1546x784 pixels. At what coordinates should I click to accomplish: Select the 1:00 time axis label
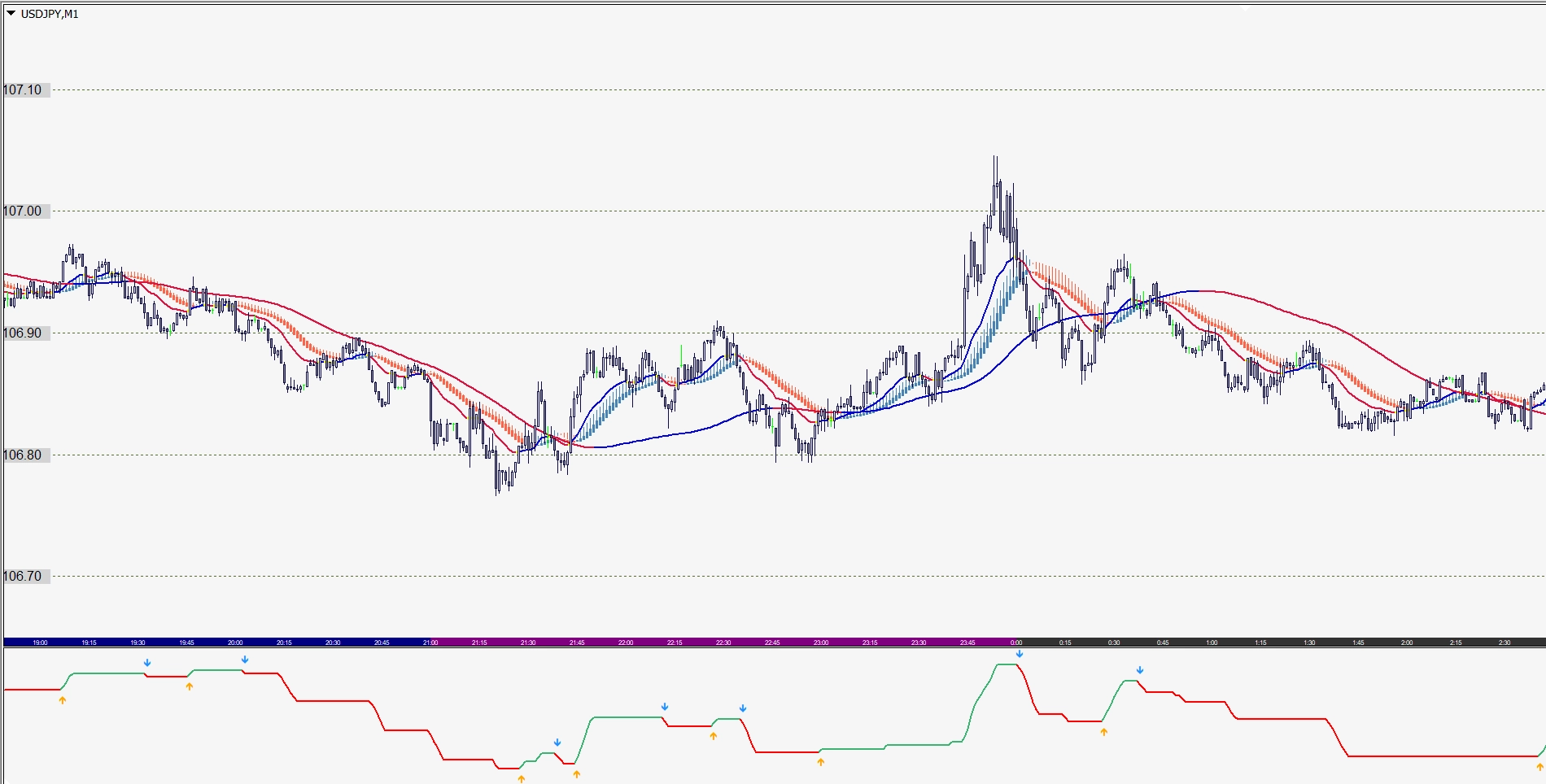[x=1212, y=642]
